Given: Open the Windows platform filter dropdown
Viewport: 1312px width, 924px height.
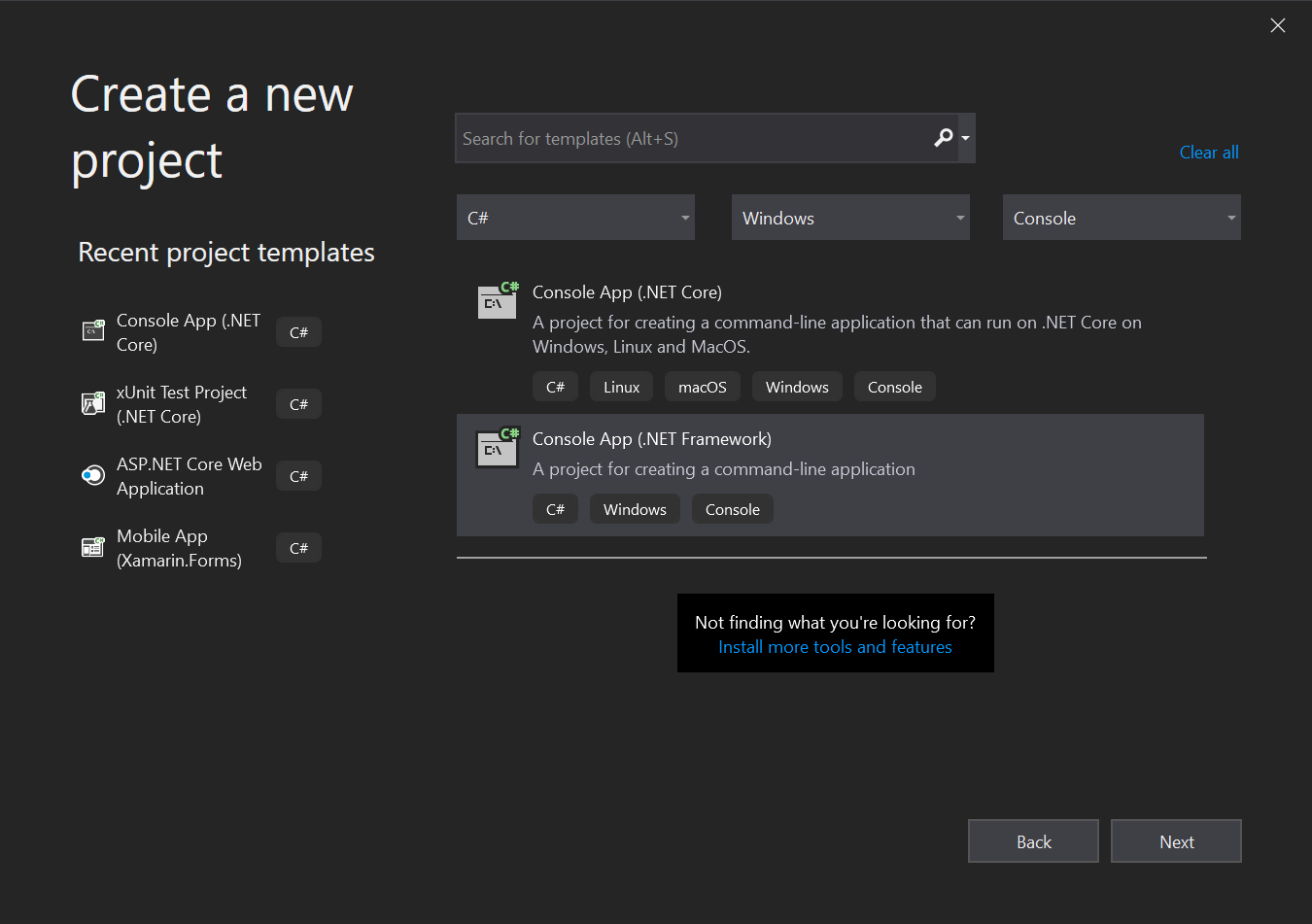Looking at the screenshot, I should pyautogui.click(x=850, y=218).
